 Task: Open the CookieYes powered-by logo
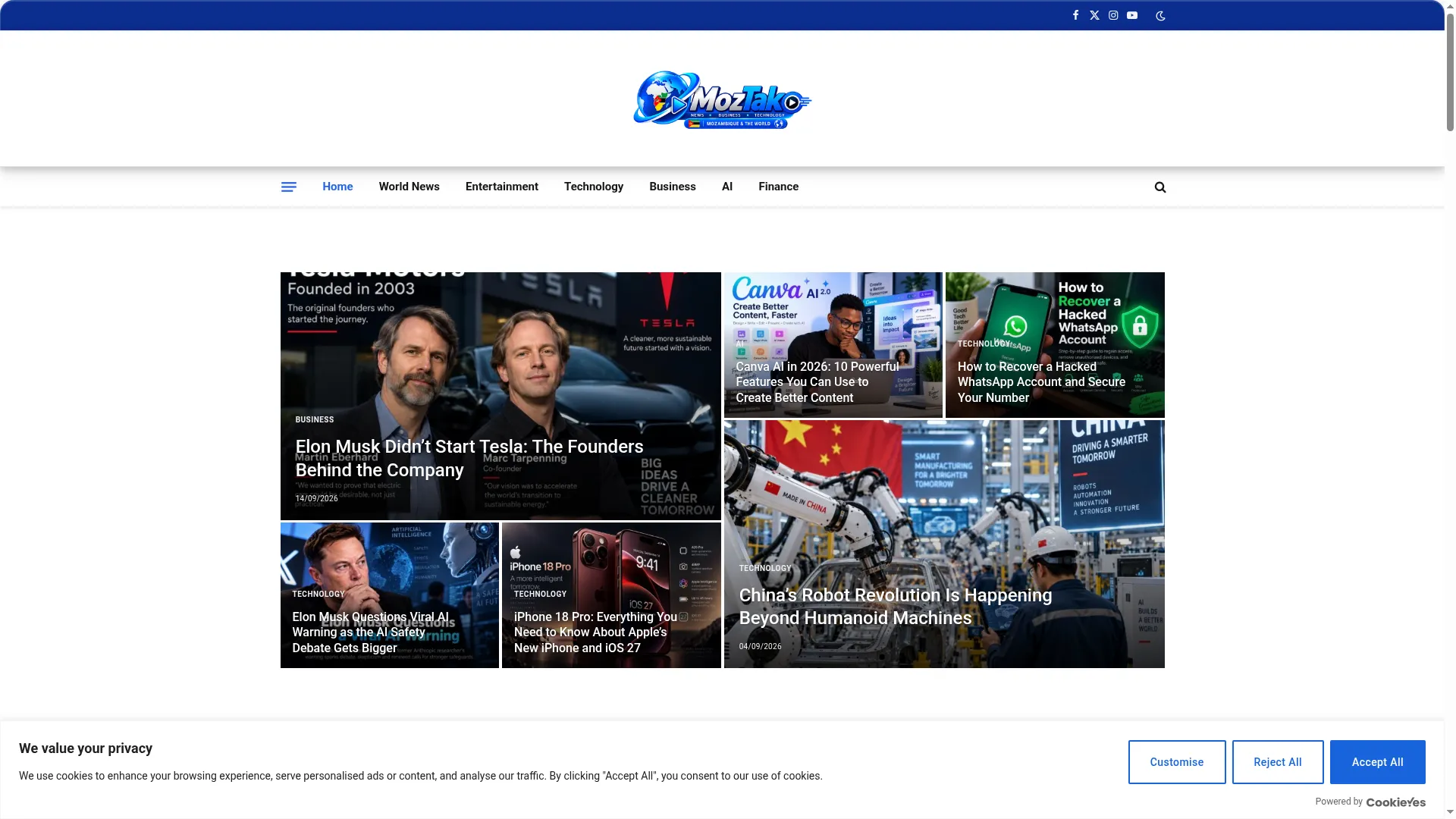tap(1395, 802)
